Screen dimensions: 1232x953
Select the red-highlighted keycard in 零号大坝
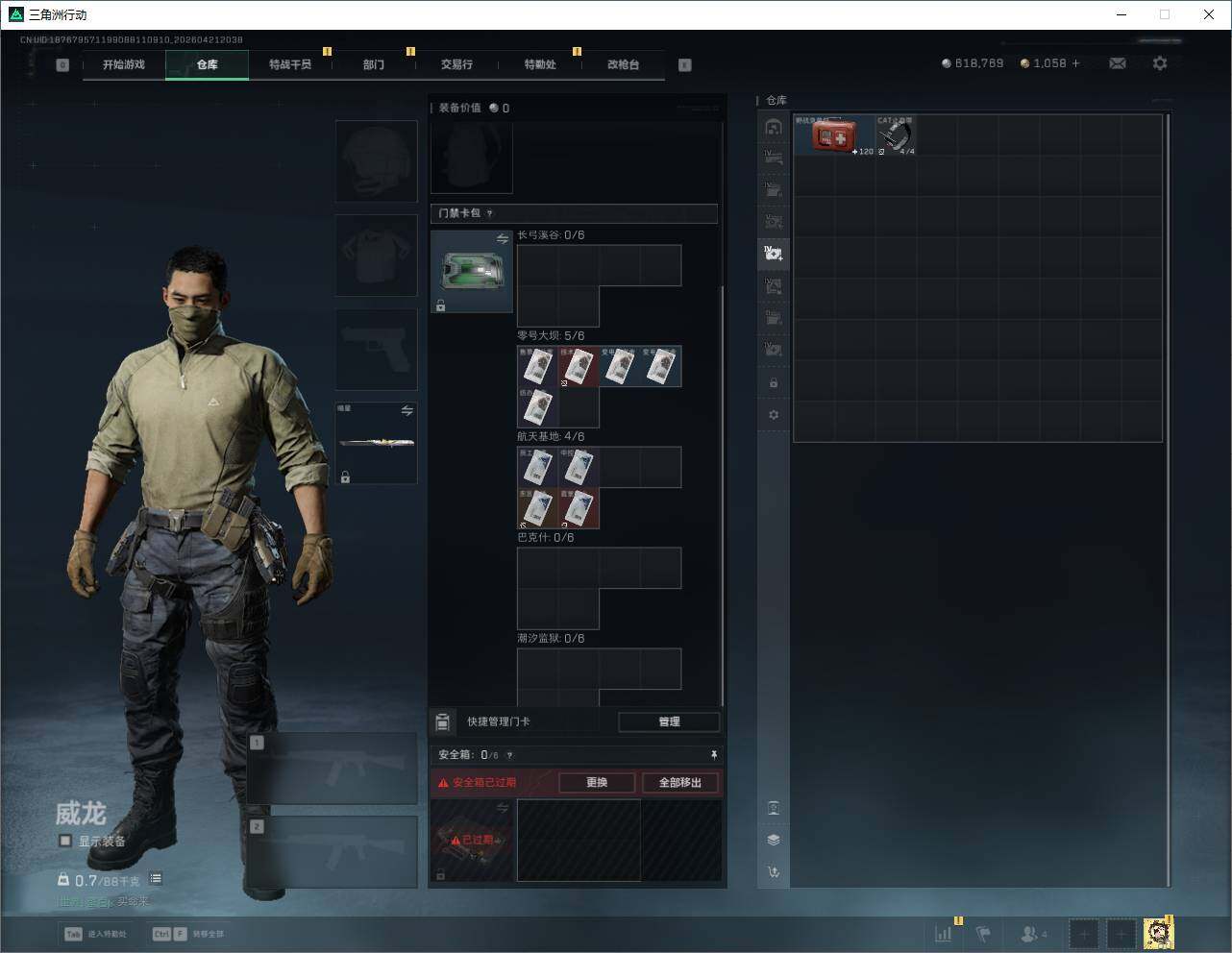579,367
